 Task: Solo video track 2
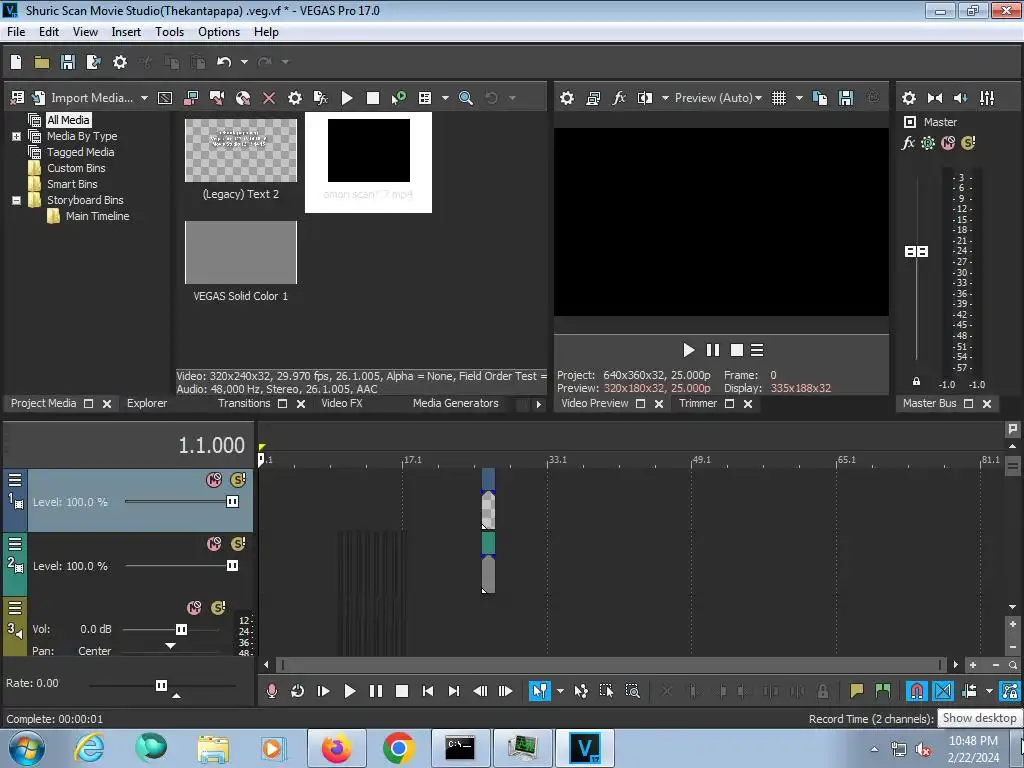(x=238, y=544)
